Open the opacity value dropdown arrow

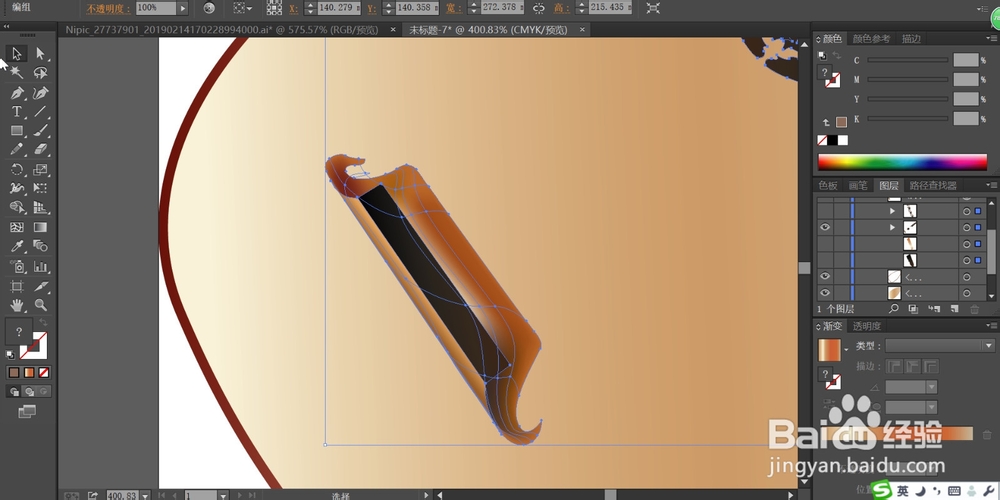click(x=182, y=8)
